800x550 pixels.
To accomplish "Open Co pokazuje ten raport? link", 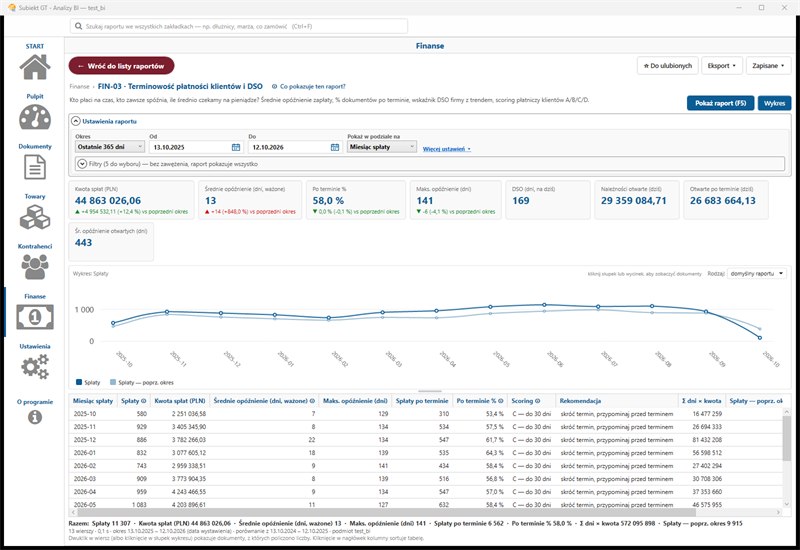I will 308,87.
